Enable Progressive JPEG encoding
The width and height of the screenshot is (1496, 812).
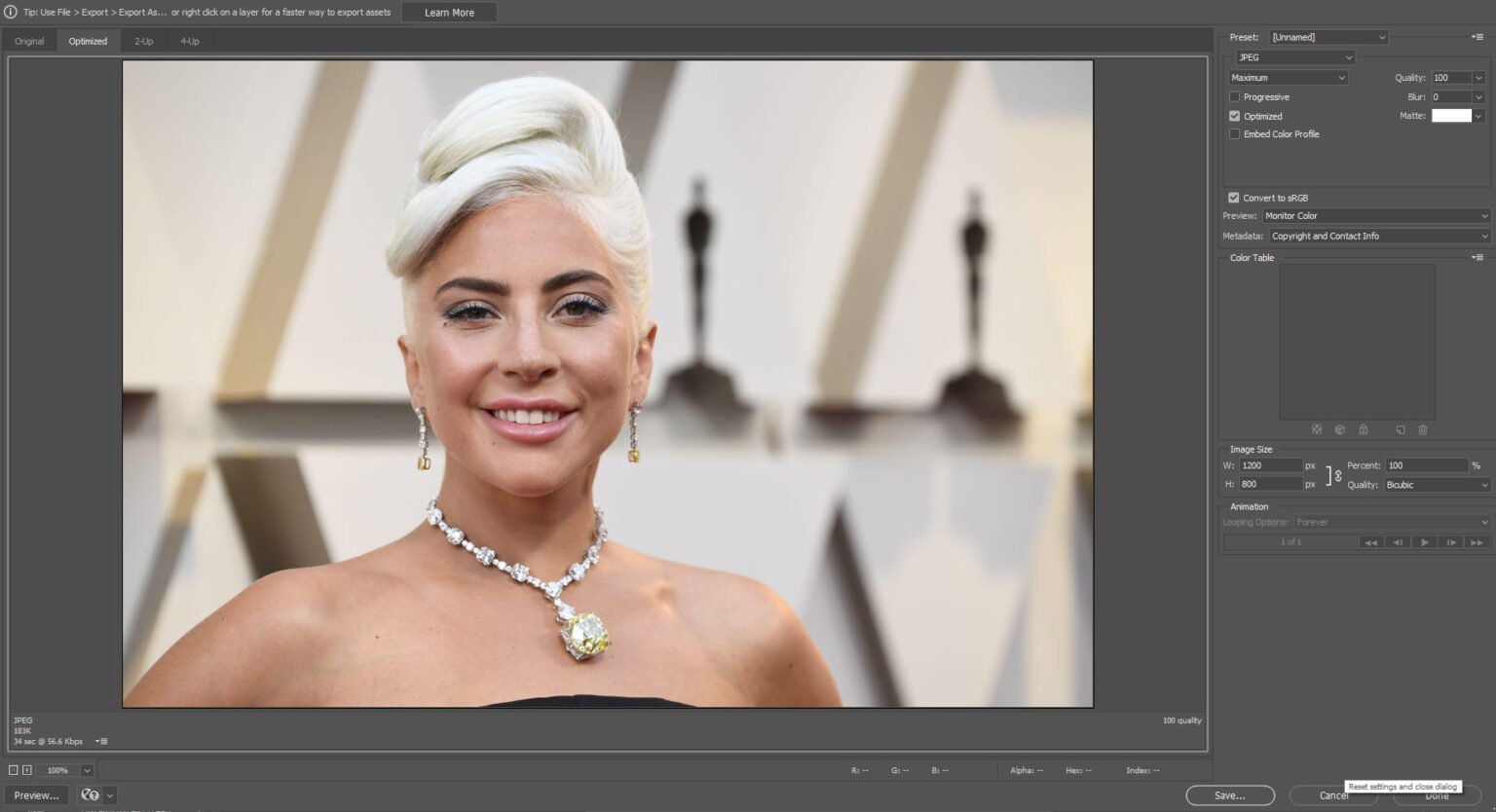pyautogui.click(x=1235, y=96)
